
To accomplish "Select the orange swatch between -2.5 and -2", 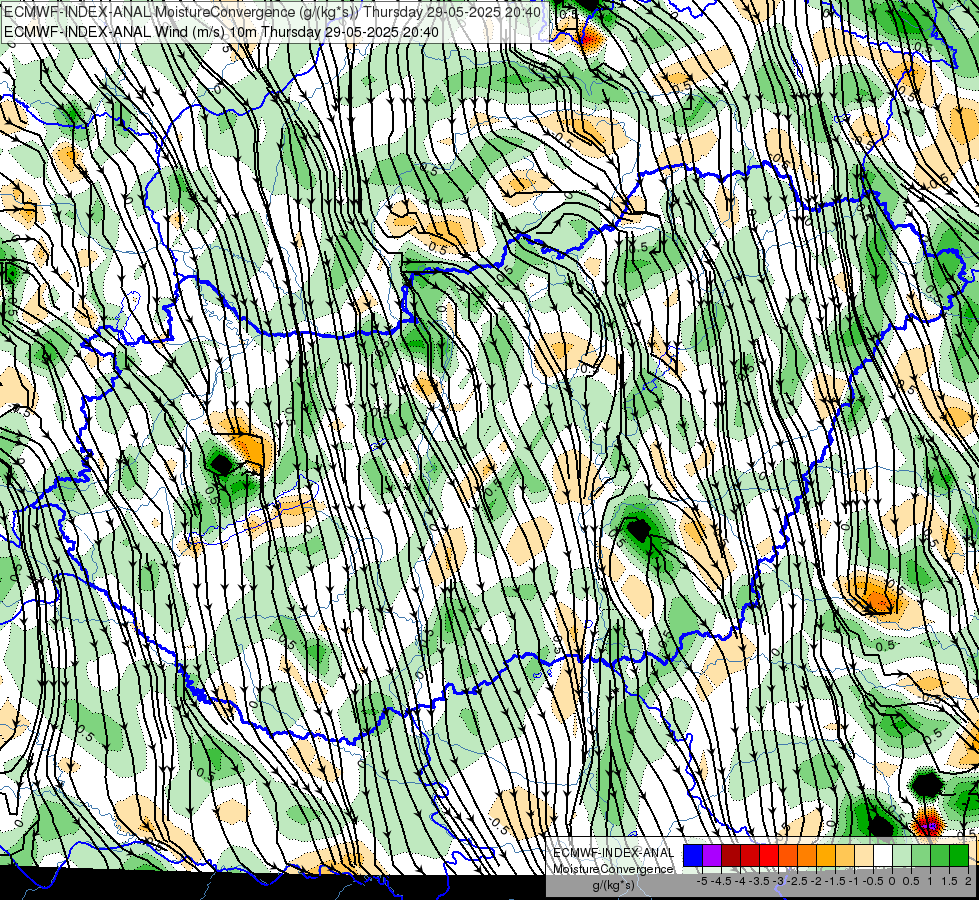I will tap(807, 855).
